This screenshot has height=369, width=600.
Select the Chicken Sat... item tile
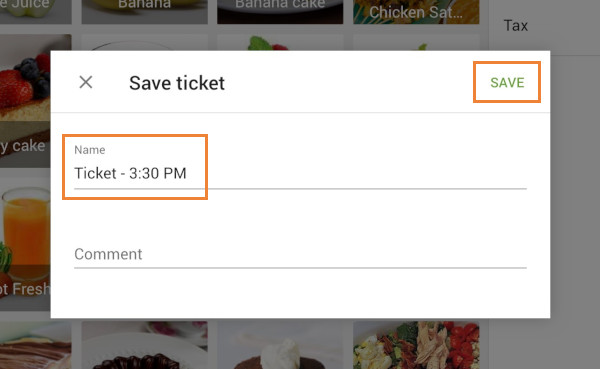click(416, 12)
